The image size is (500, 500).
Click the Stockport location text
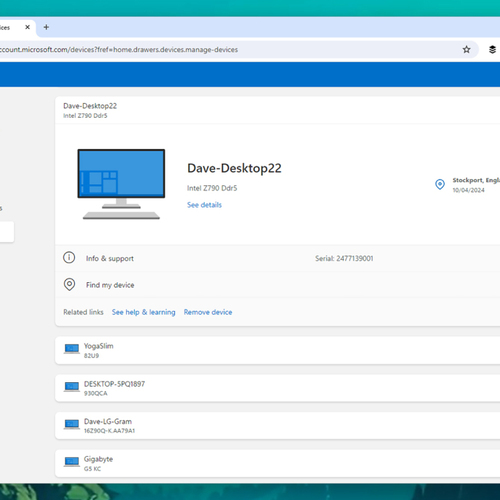point(476,180)
